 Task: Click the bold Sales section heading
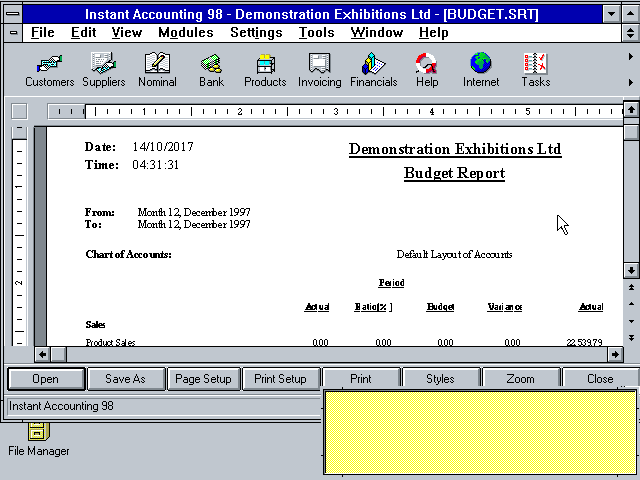(x=96, y=324)
